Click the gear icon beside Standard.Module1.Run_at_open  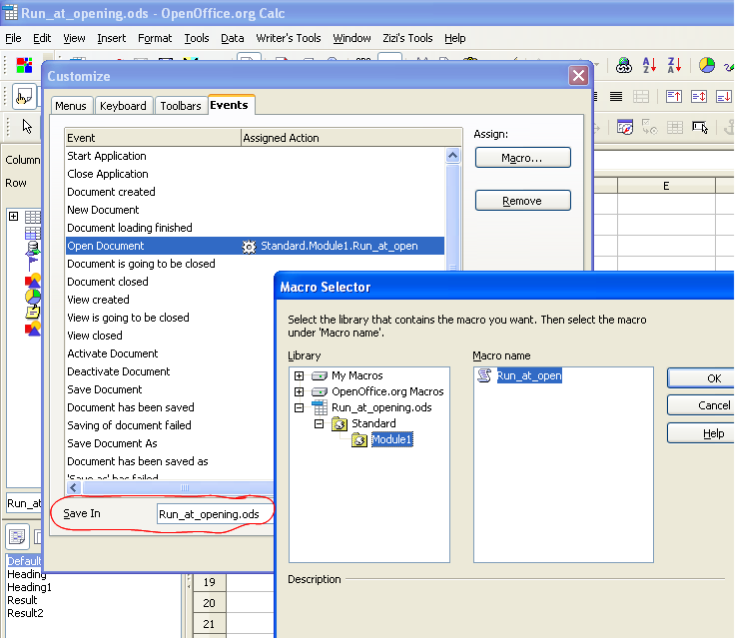249,246
